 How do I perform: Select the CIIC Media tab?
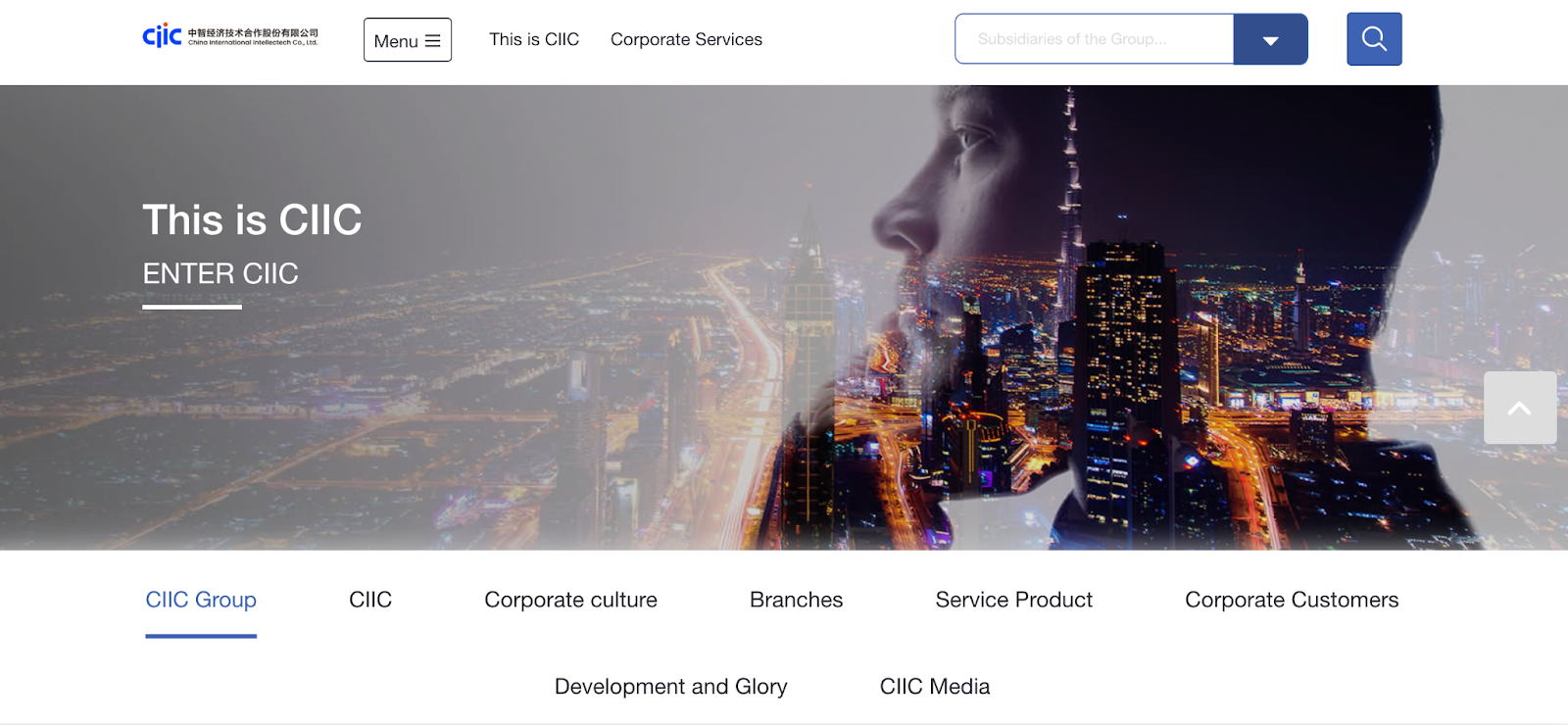[935, 687]
